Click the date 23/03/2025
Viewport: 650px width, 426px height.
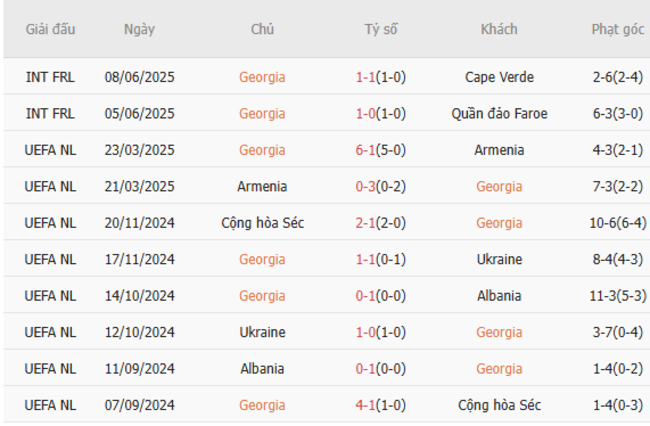(x=139, y=150)
